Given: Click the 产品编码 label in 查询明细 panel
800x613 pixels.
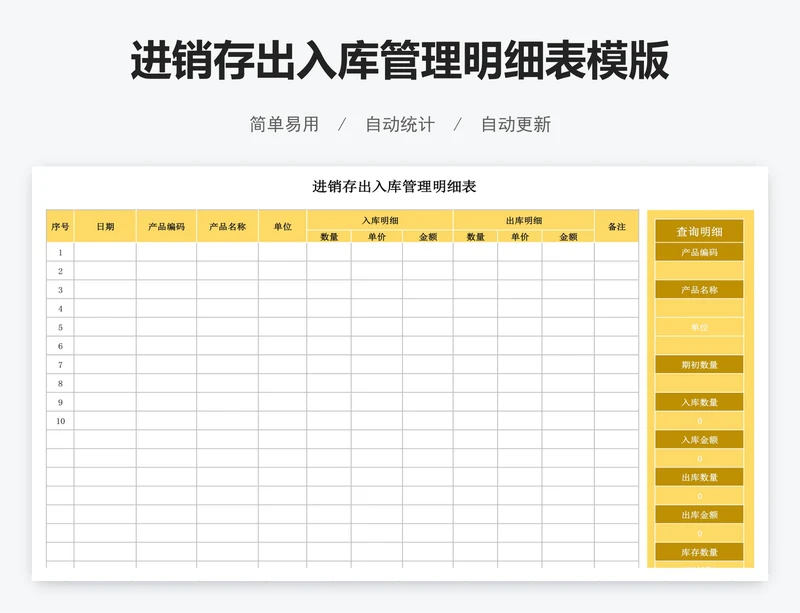Looking at the screenshot, I should pyautogui.click(x=699, y=252).
